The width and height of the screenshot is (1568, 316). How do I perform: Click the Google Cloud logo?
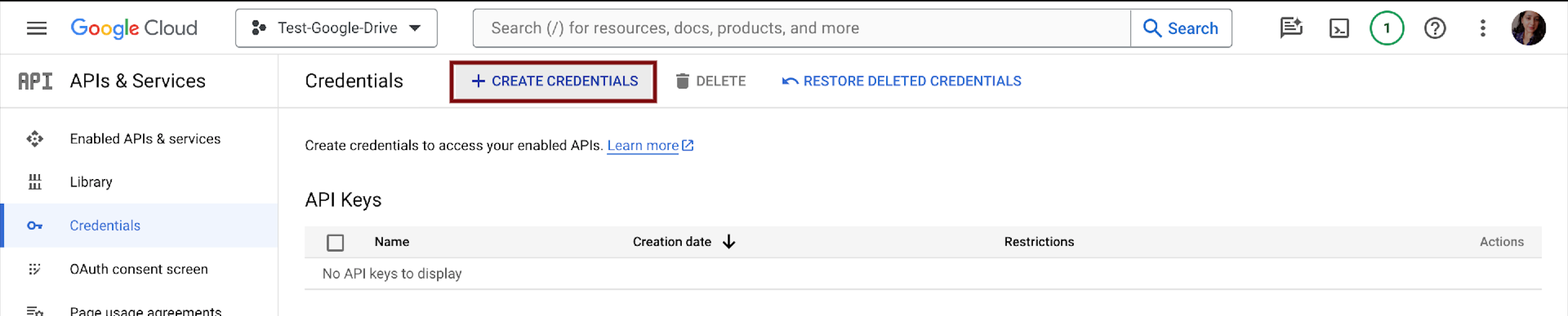coord(134,27)
